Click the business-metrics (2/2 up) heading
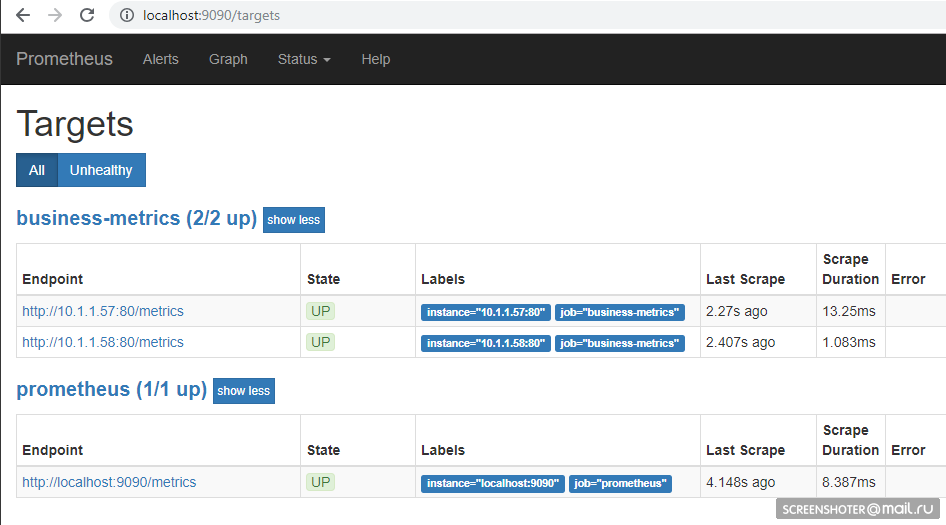The width and height of the screenshot is (946, 525). coord(136,218)
